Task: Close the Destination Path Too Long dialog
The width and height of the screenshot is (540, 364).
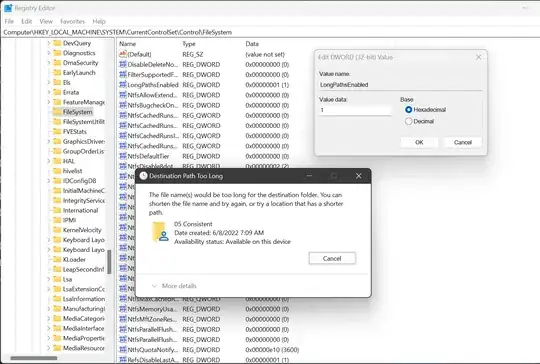Action: pyautogui.click(x=359, y=176)
